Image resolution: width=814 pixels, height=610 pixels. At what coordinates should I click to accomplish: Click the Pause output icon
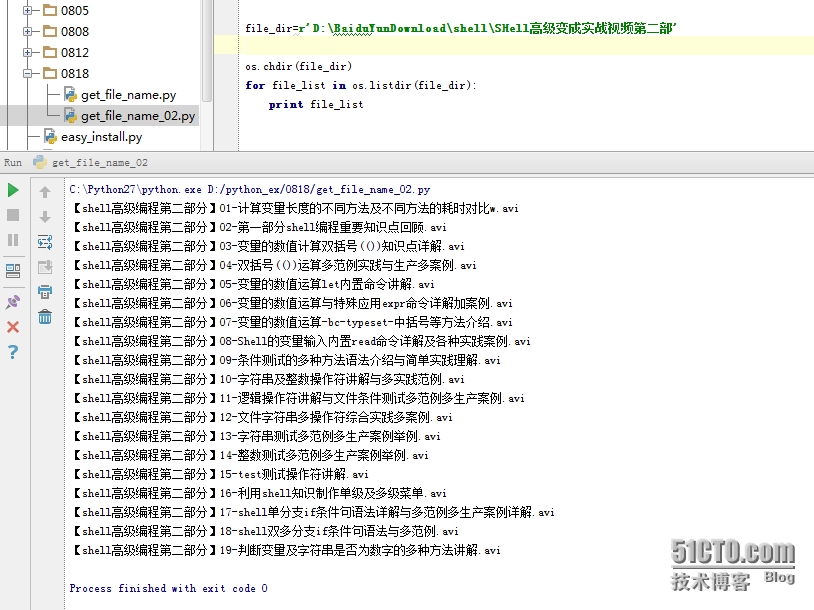(x=13, y=240)
